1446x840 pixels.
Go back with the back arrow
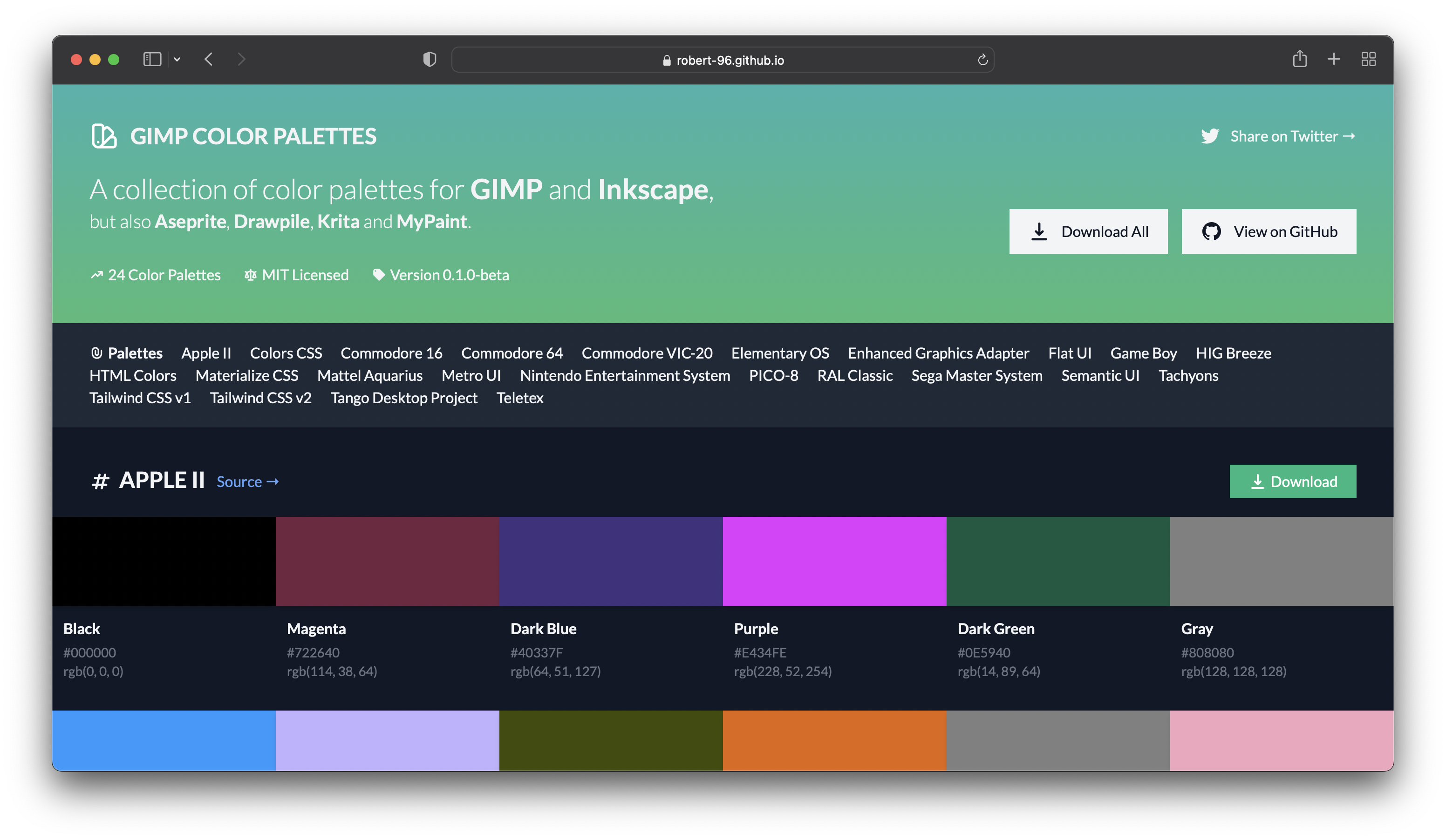tap(209, 59)
